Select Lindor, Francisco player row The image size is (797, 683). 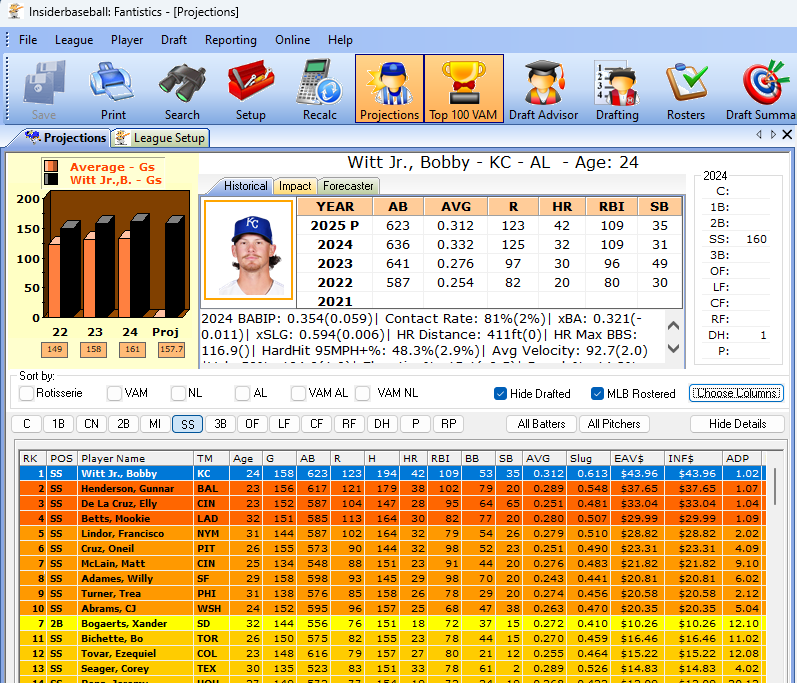(391, 534)
